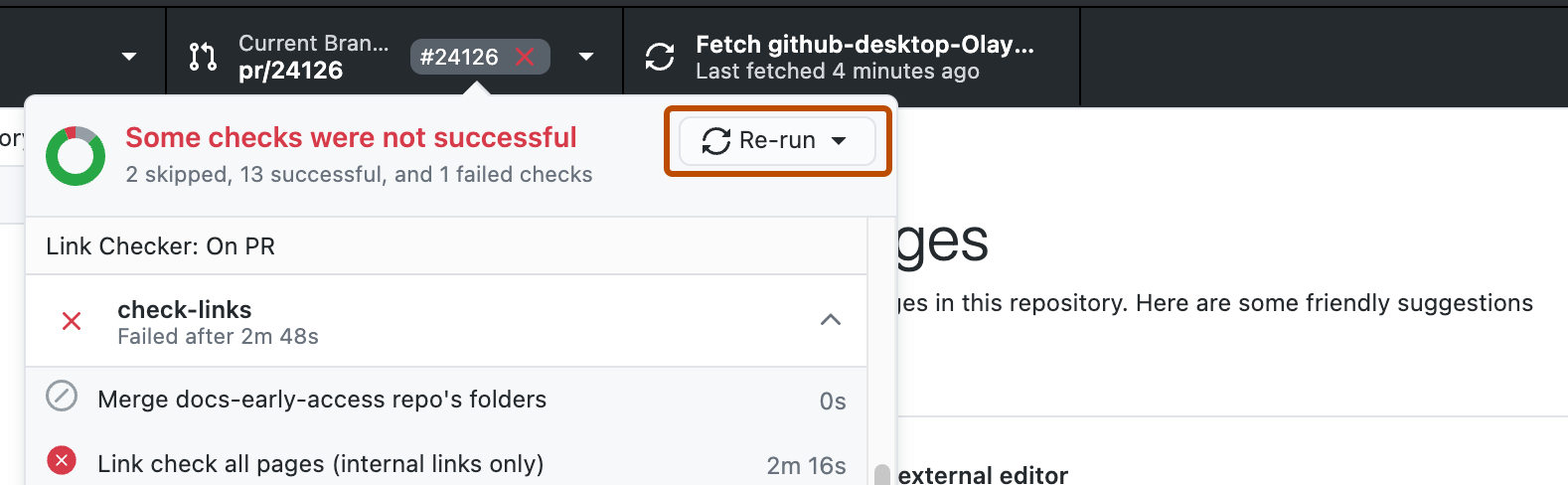The height and width of the screenshot is (485, 1568).
Task: Click the pull request branch icon
Action: click(x=203, y=57)
